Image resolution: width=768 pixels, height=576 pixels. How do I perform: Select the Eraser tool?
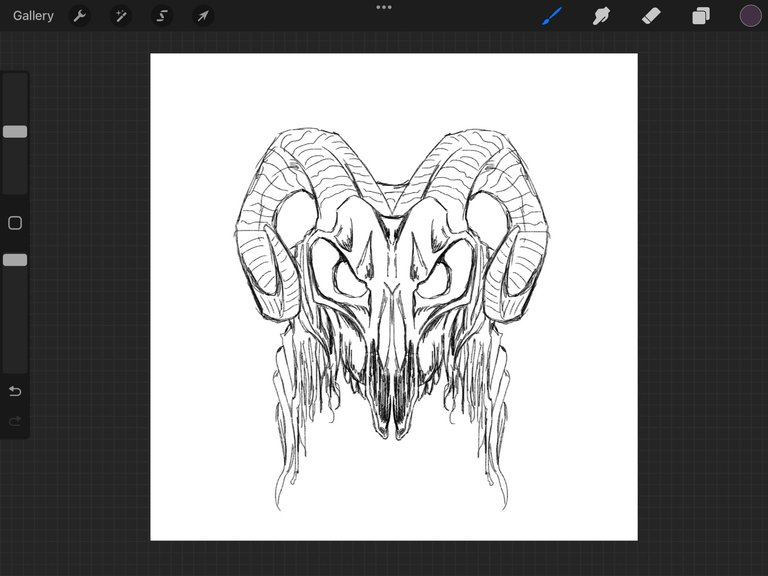pos(651,16)
